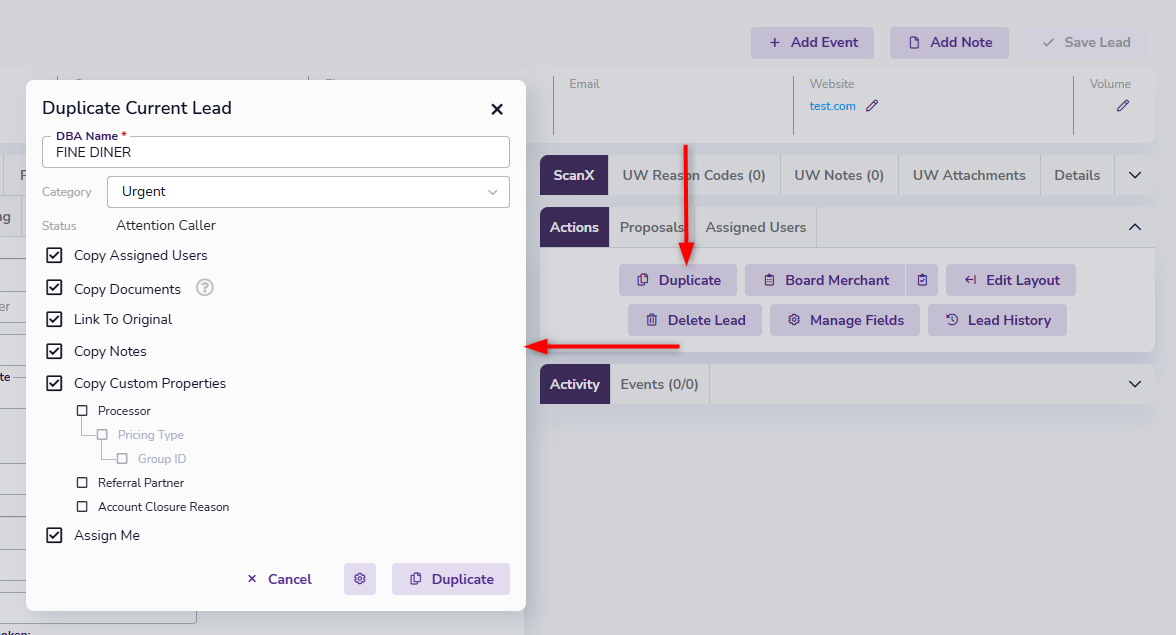Open the UW Reason Codes (0) tab

click(x=694, y=175)
